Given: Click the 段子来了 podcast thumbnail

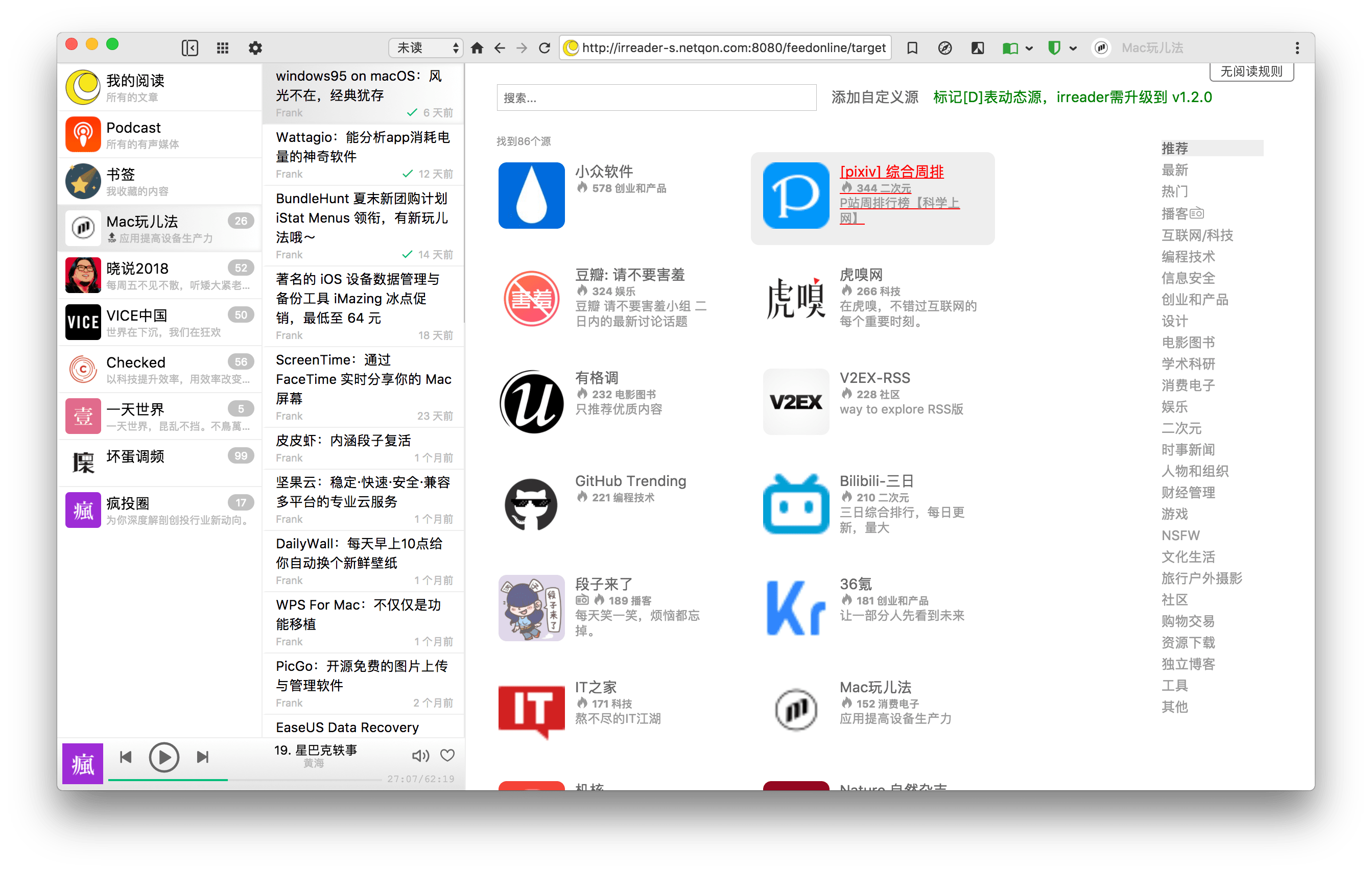Looking at the screenshot, I should (531, 608).
